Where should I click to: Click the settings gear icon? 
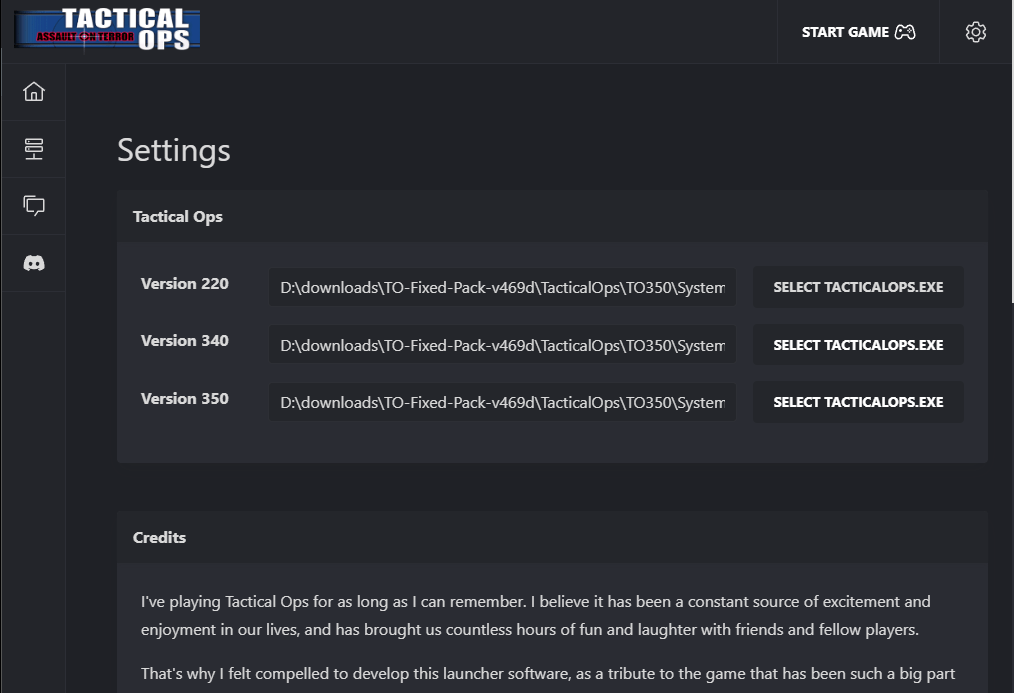coord(976,32)
